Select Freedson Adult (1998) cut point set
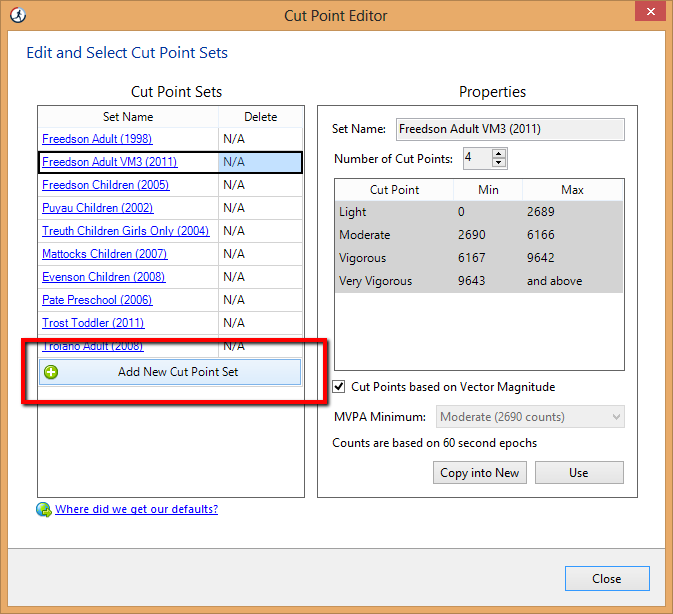This screenshot has height=614, width=673. click(97, 139)
